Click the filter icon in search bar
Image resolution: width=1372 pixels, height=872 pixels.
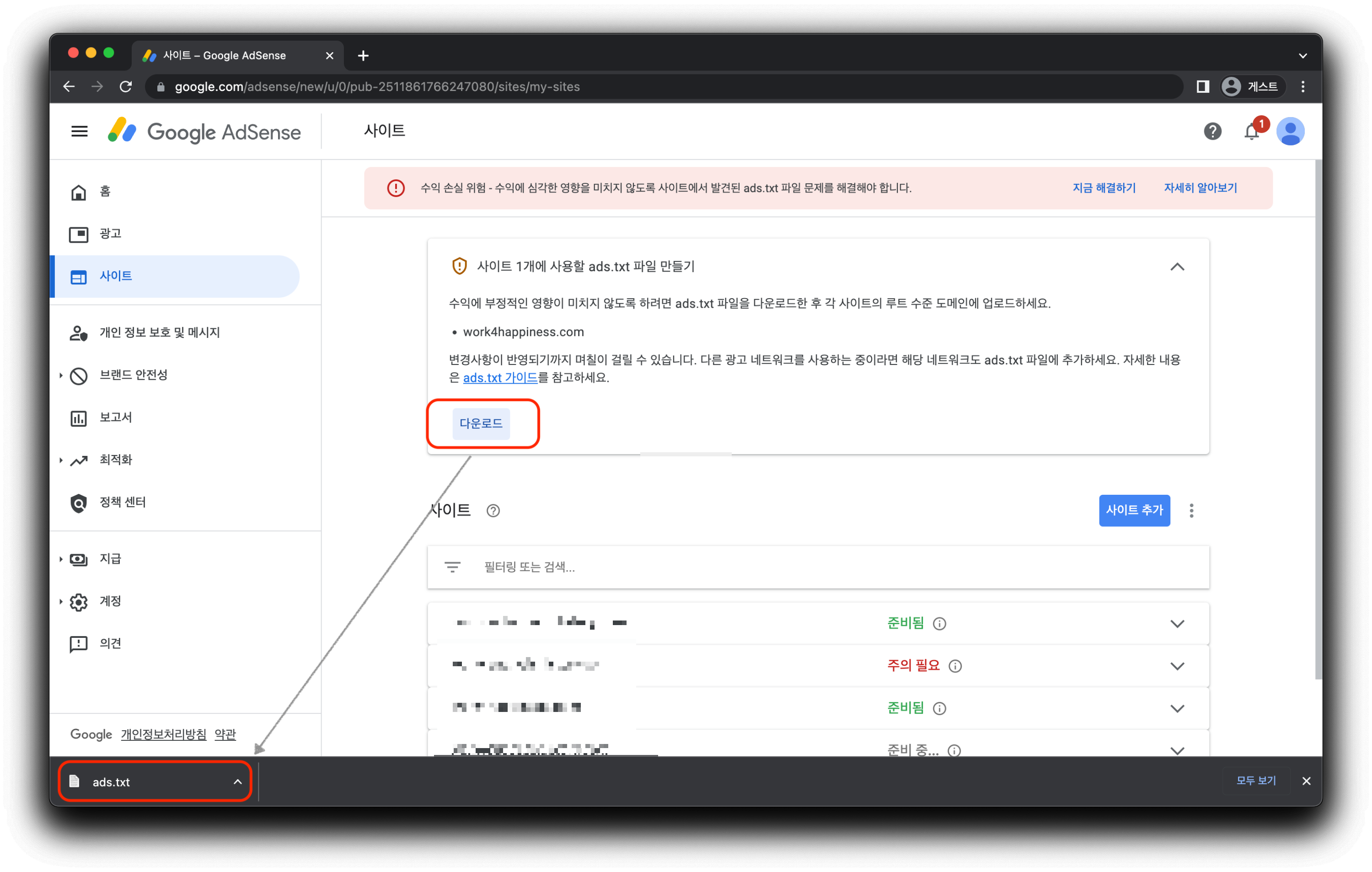click(x=452, y=567)
